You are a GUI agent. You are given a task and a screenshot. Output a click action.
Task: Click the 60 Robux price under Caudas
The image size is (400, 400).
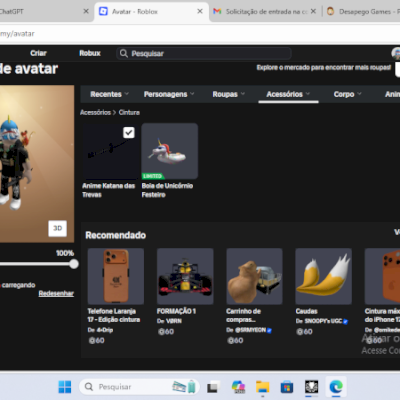tap(304, 332)
